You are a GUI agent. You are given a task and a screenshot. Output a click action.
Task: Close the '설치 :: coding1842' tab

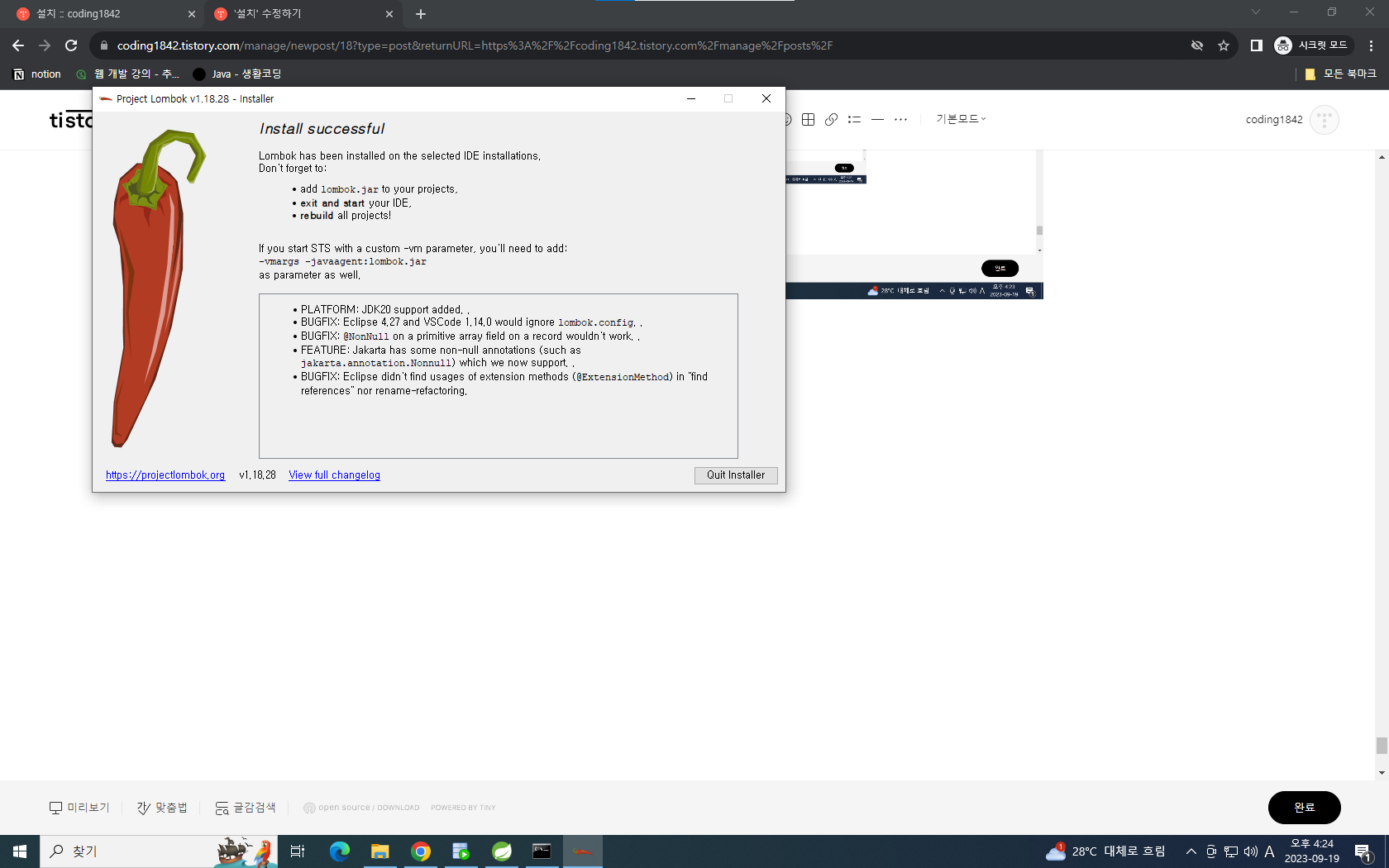[x=192, y=14]
